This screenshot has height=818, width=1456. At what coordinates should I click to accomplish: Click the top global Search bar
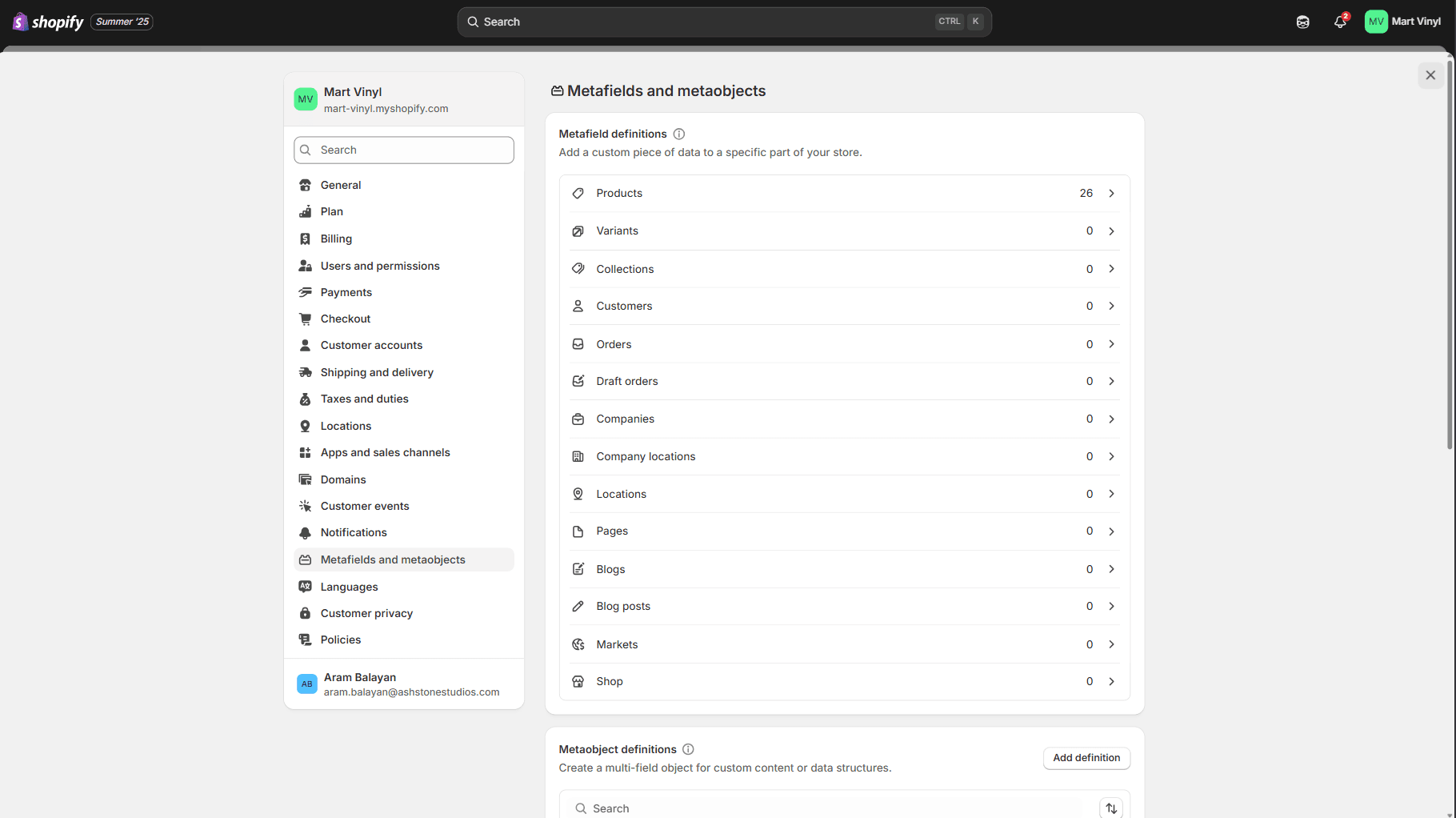724,22
